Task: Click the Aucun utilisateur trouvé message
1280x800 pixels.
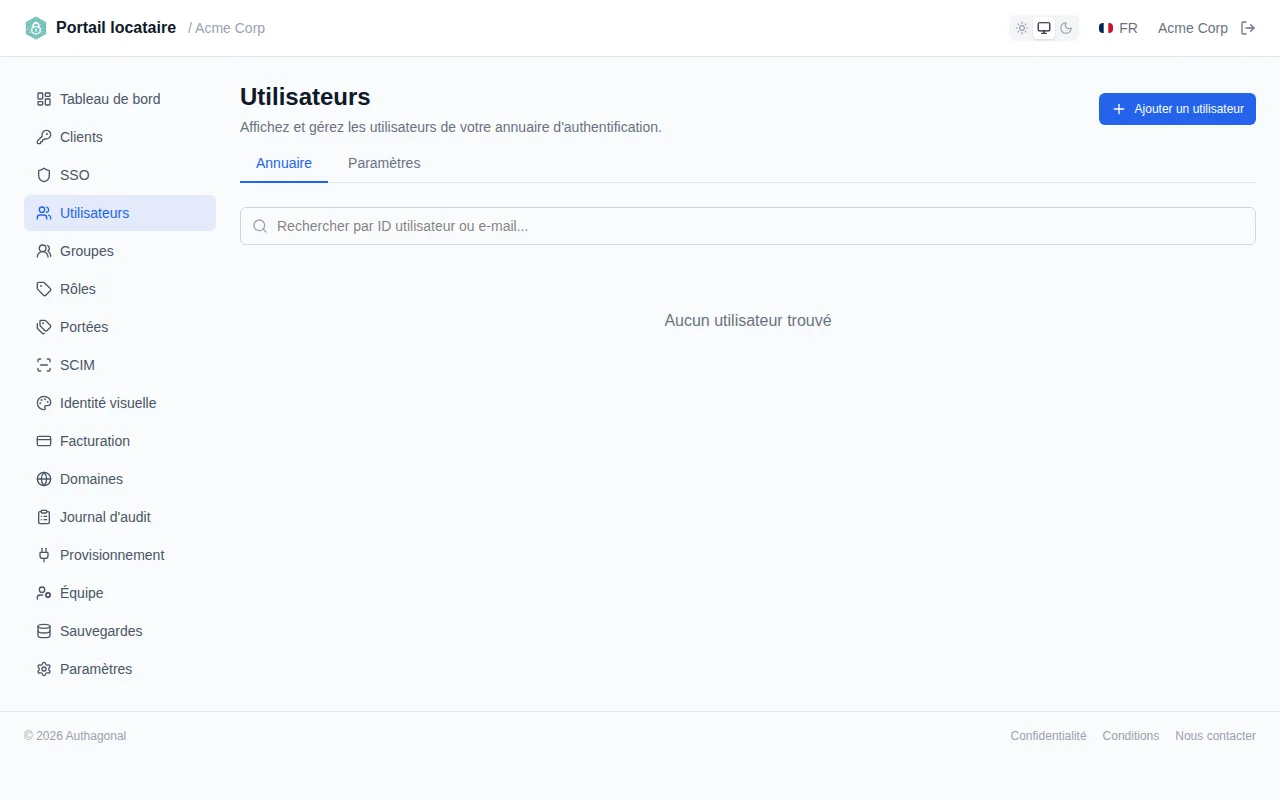Action: tap(748, 321)
